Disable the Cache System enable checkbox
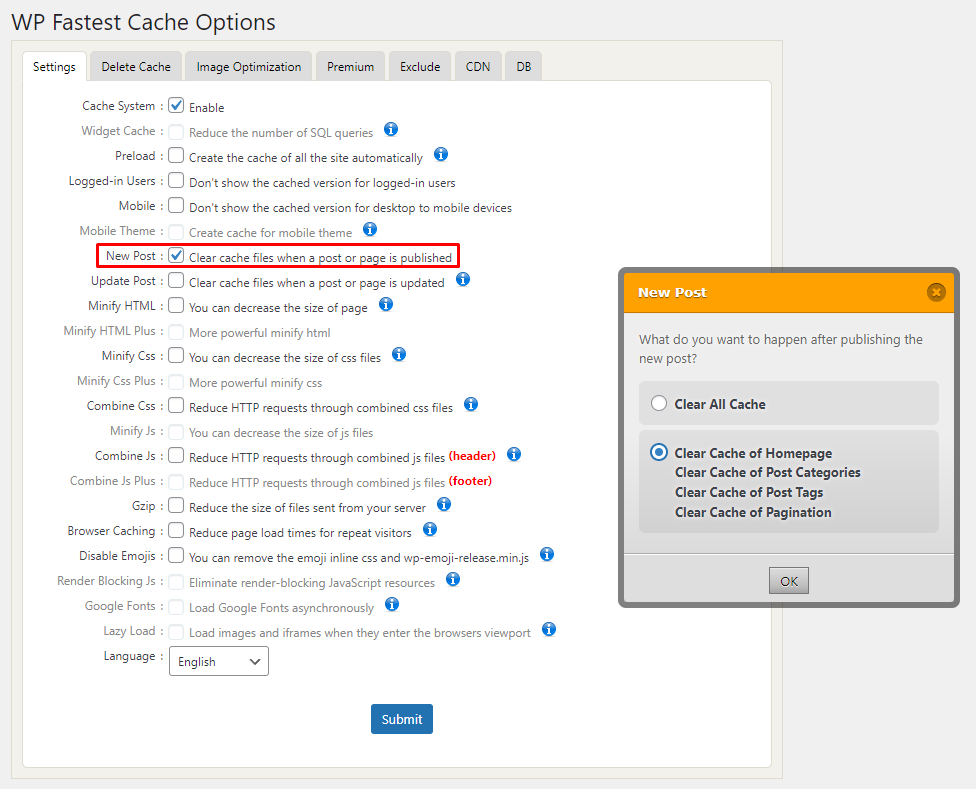 pyautogui.click(x=176, y=105)
